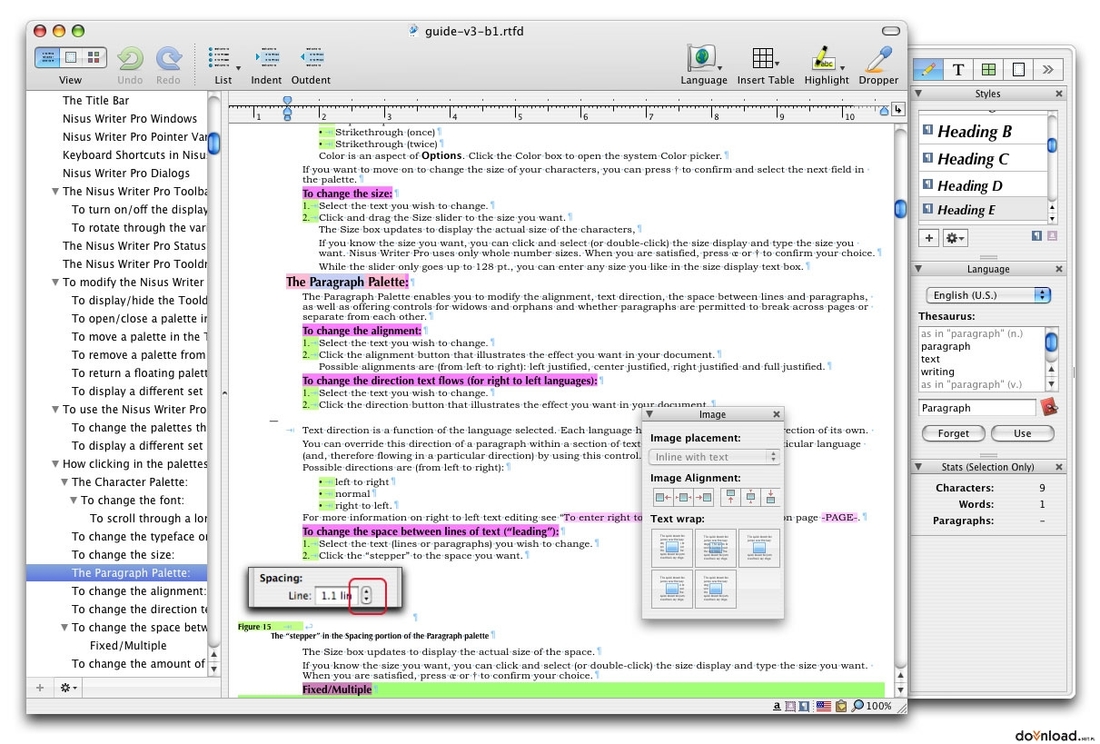Image resolution: width=1100 pixels, height=744 pixels.
Task: Collapse the Stats palette
Action: (x=918, y=466)
